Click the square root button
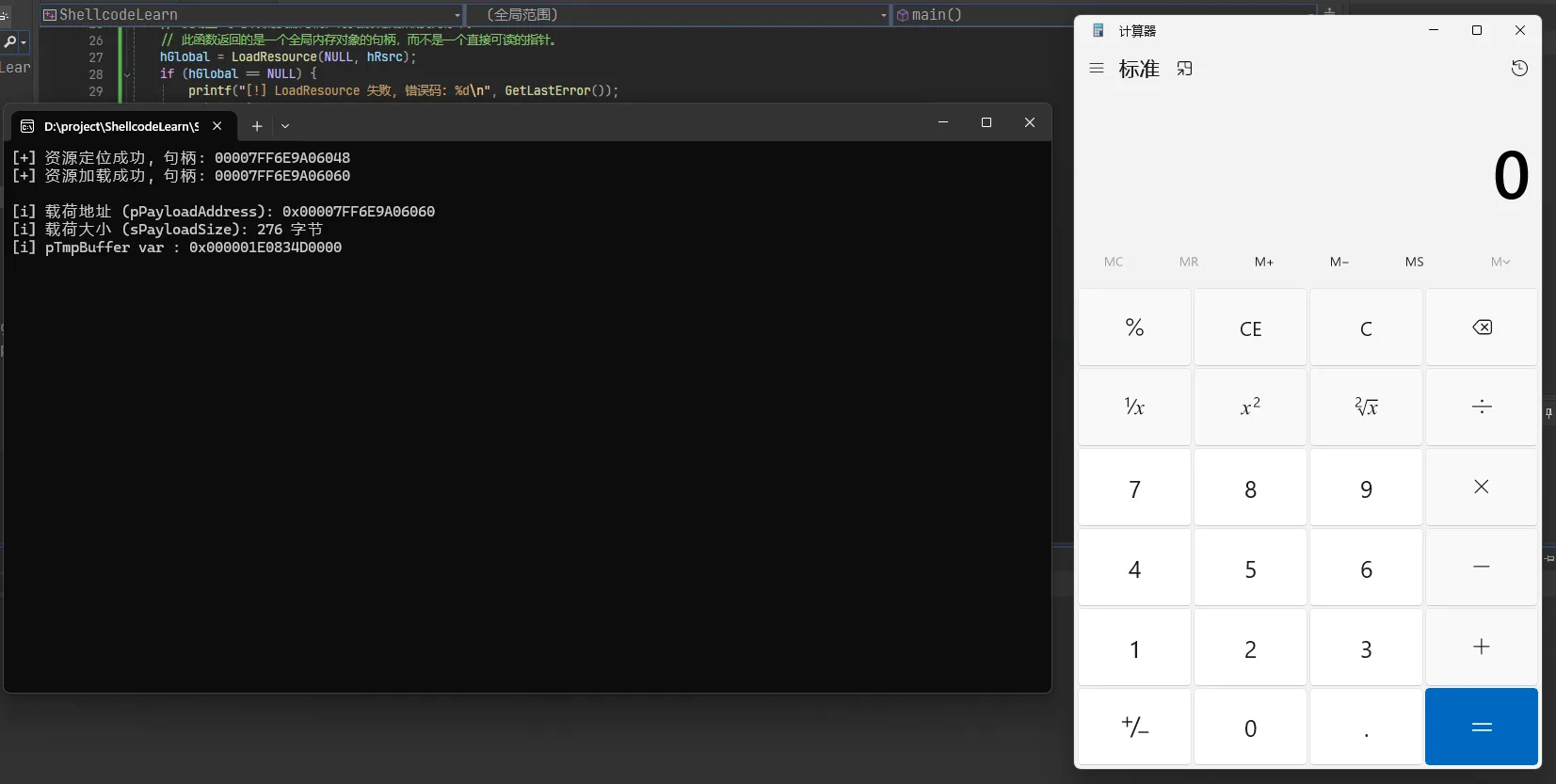Image resolution: width=1556 pixels, height=784 pixels. pos(1366,407)
